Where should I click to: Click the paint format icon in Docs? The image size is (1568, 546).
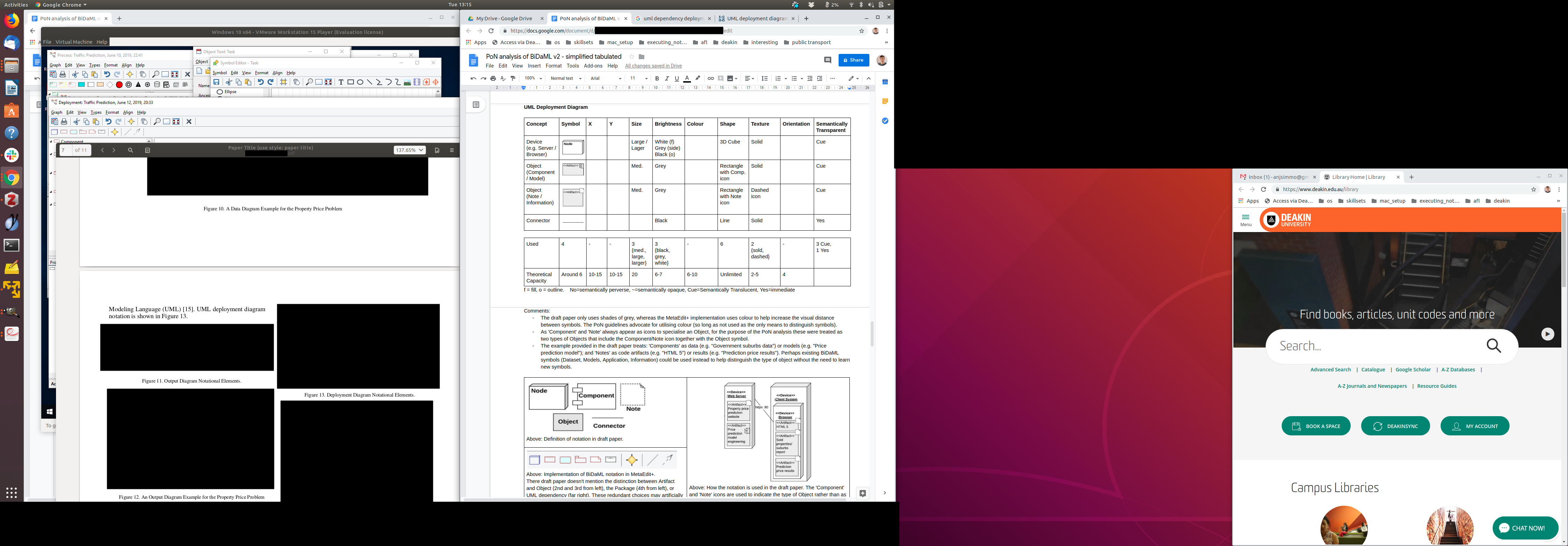coord(513,78)
